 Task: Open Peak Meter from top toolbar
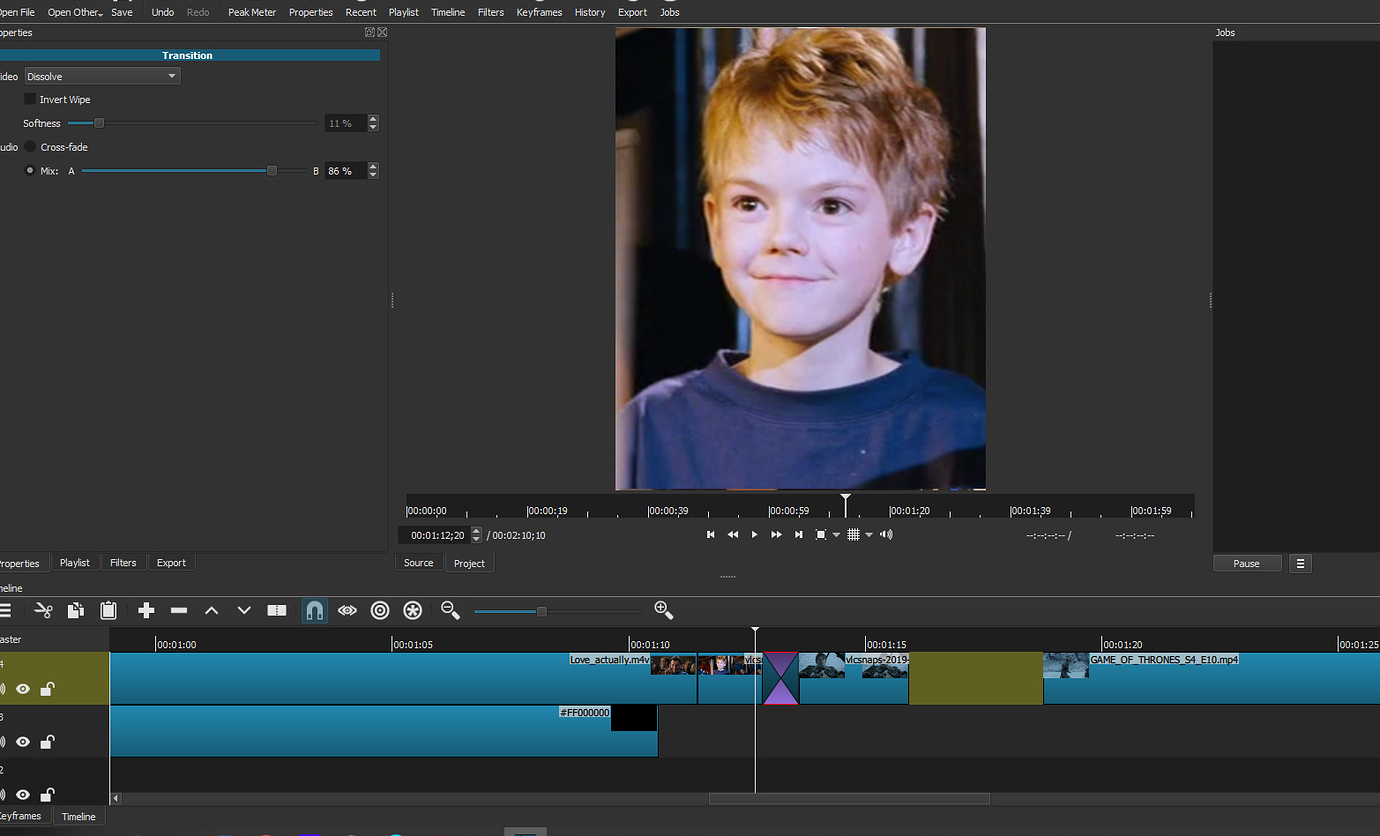click(x=252, y=12)
